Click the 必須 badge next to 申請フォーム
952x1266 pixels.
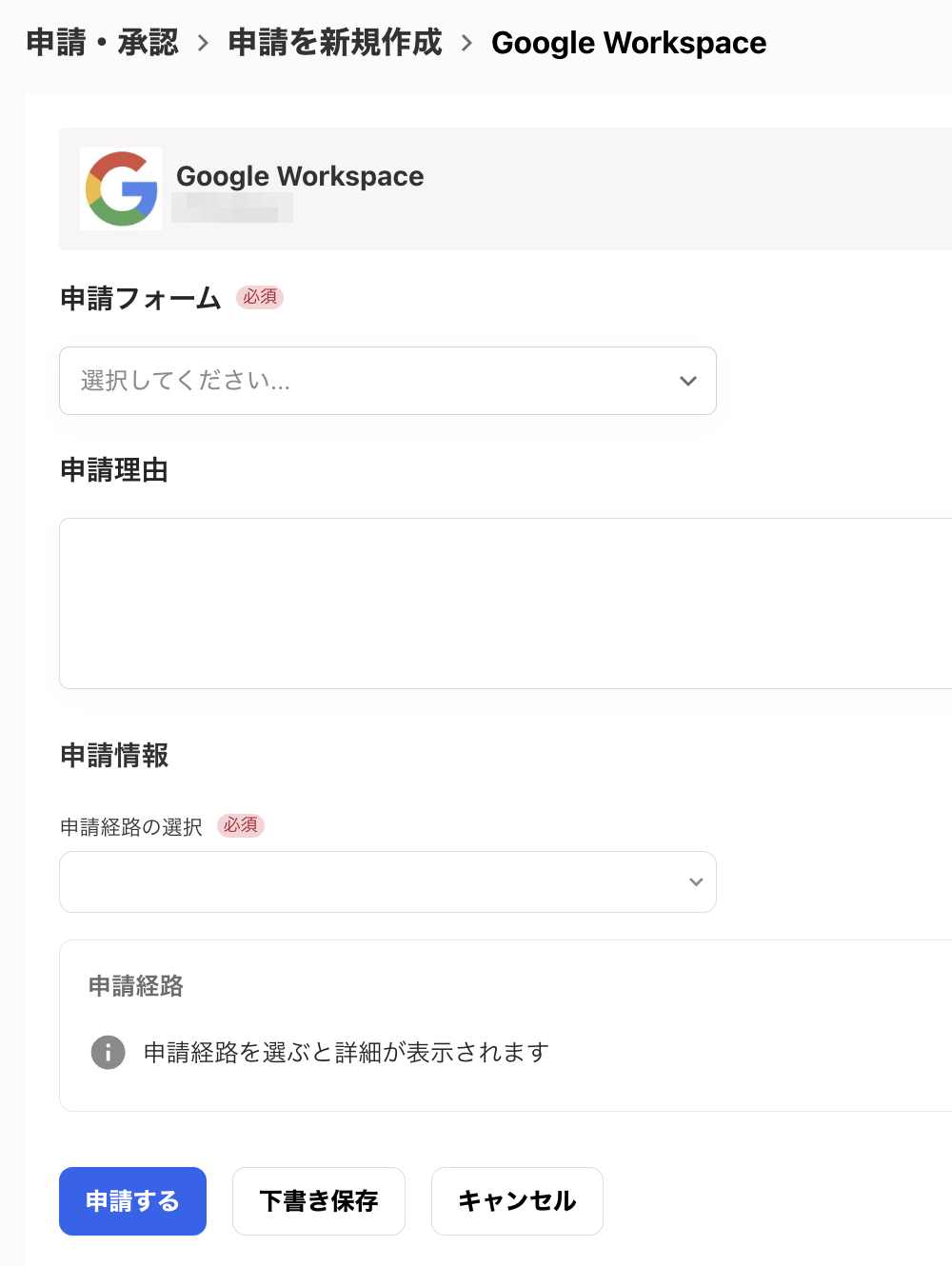[x=260, y=297]
